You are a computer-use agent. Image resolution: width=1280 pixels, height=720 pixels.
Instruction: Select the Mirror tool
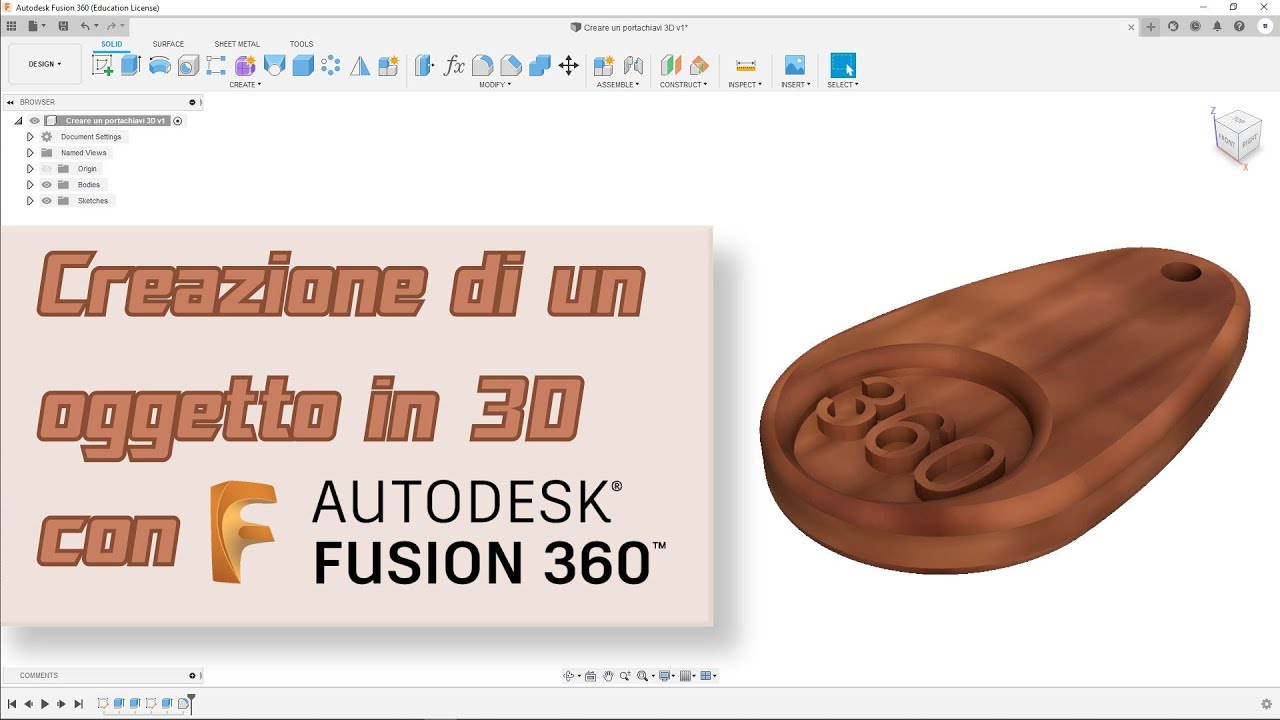[360, 66]
